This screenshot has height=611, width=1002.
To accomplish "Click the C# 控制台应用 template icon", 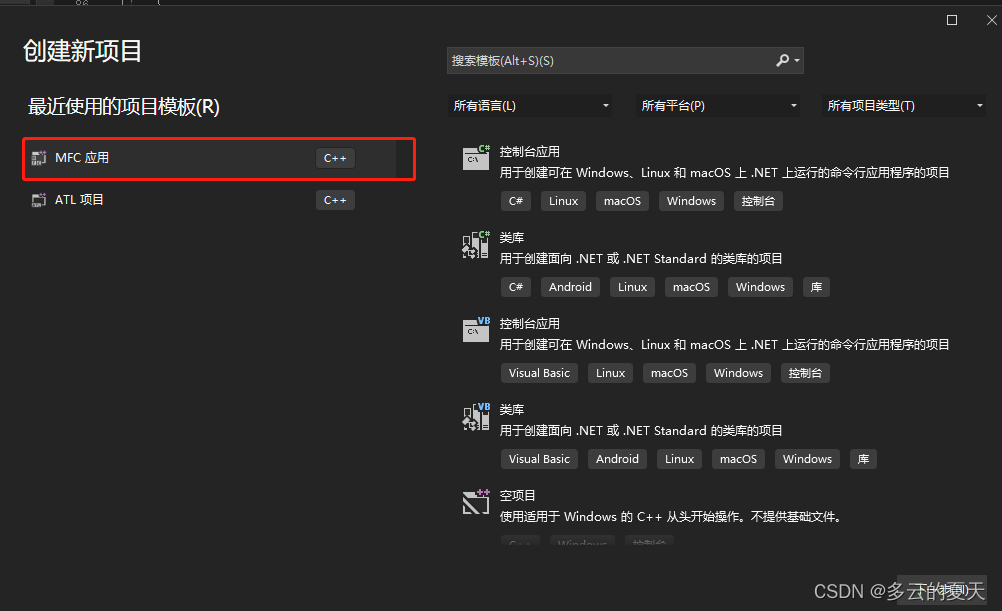I will [x=476, y=157].
